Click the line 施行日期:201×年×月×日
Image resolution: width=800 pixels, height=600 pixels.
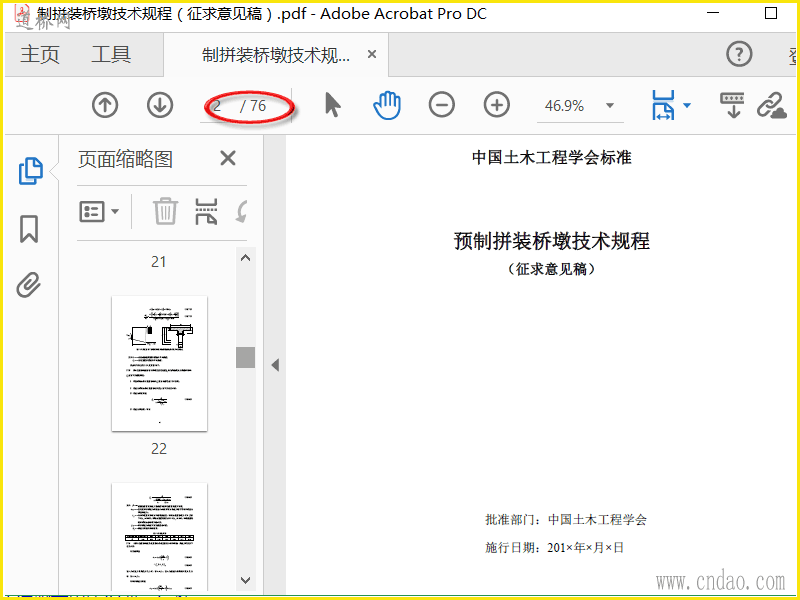(555, 548)
